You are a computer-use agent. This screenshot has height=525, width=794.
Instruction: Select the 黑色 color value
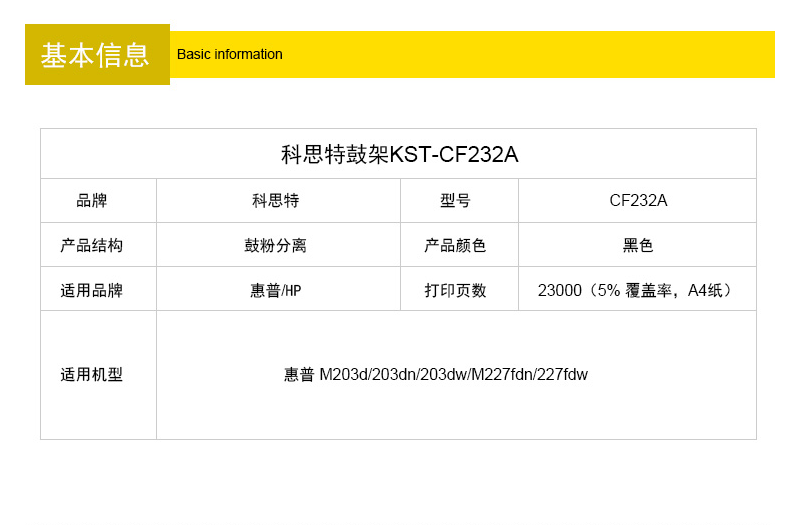(638, 245)
